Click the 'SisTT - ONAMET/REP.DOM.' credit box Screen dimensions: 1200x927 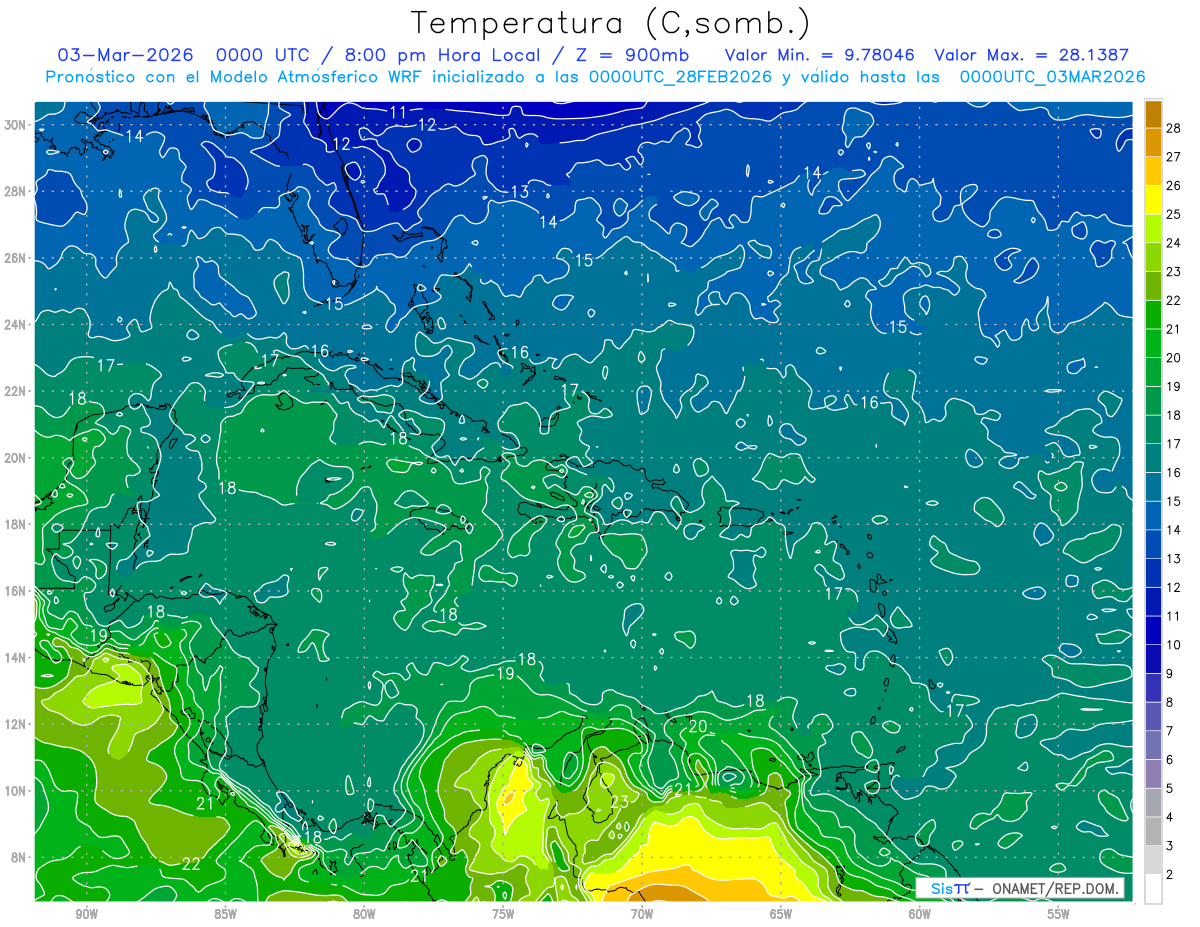[1020, 888]
